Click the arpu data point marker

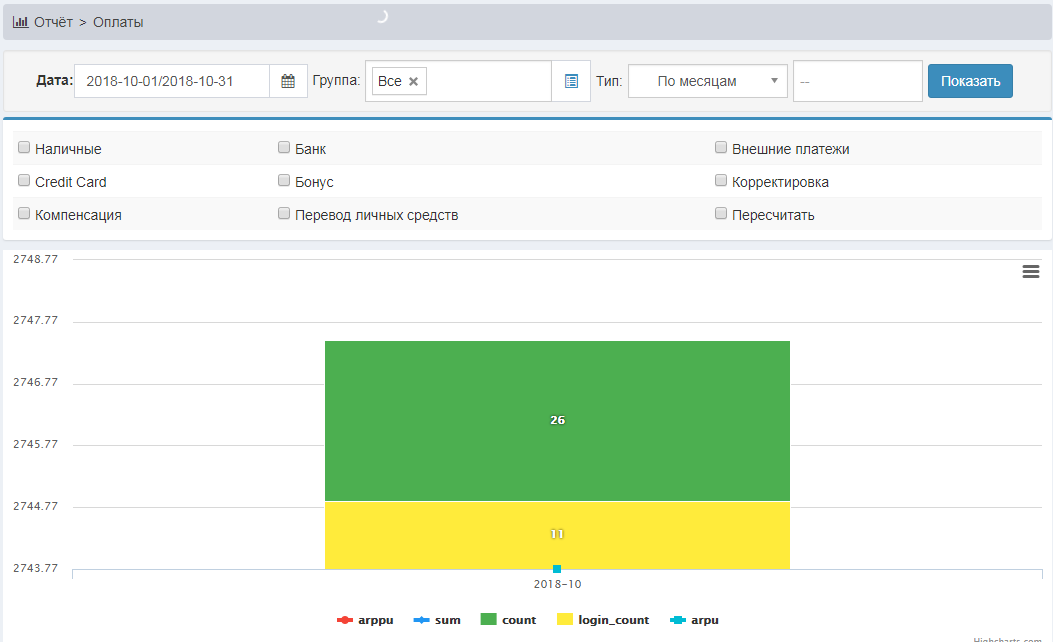pos(557,569)
